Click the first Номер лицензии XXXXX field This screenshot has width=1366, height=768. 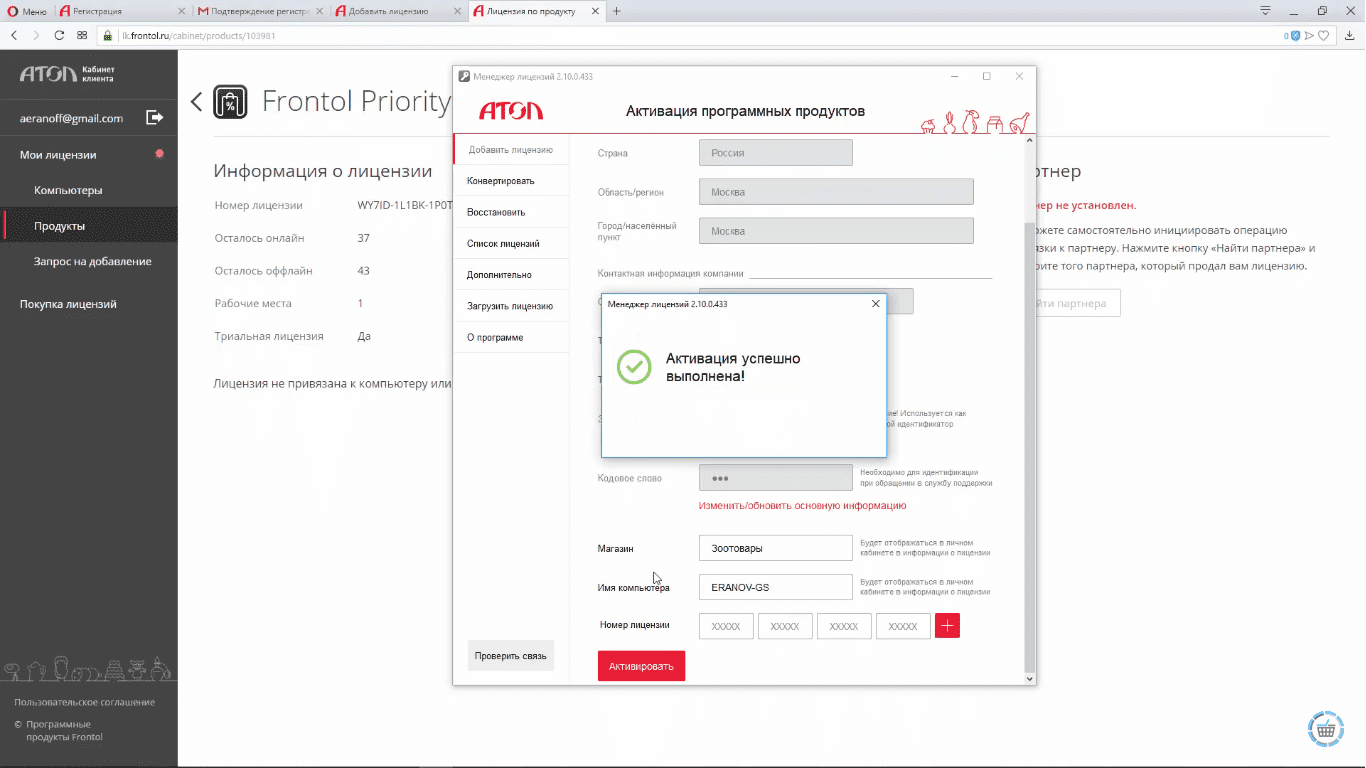[726, 626]
